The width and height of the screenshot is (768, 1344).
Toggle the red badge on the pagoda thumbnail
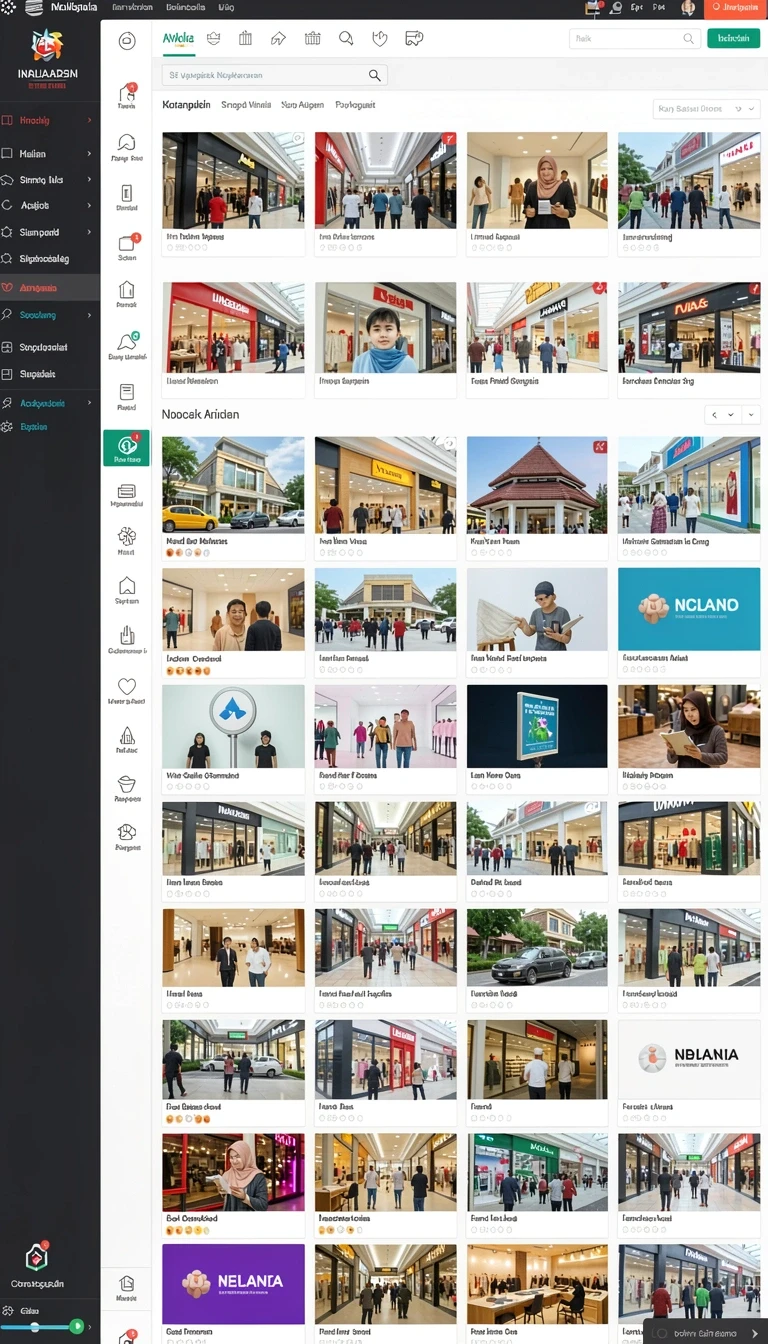click(x=600, y=446)
